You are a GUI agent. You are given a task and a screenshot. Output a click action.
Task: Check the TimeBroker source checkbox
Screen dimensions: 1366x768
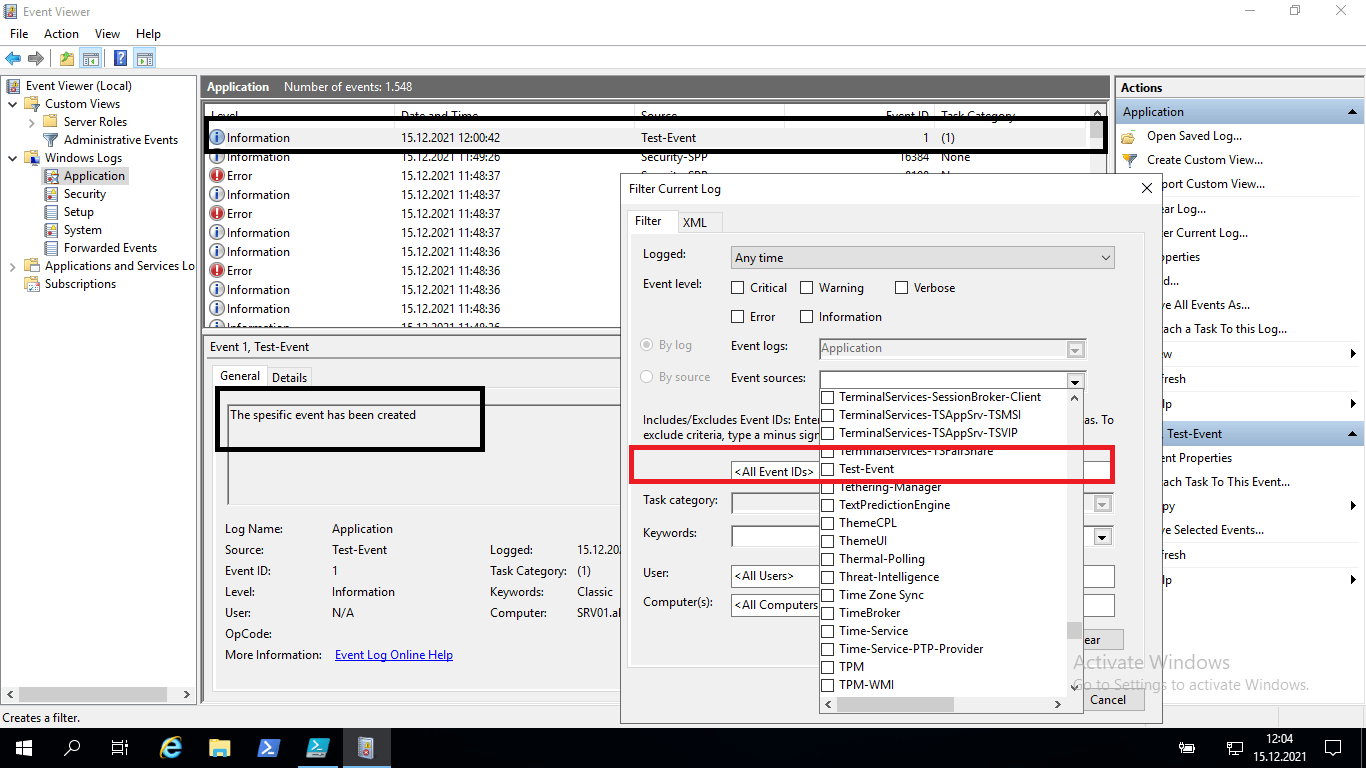point(828,613)
